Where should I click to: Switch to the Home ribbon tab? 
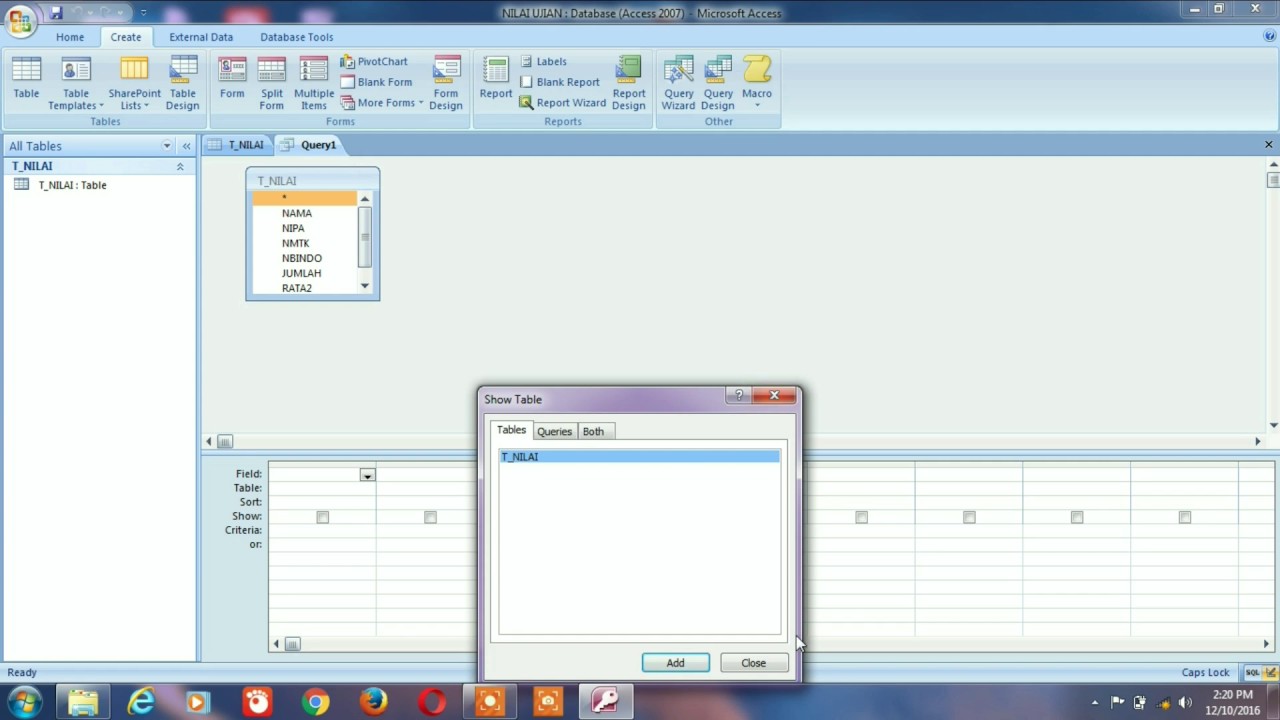point(70,37)
